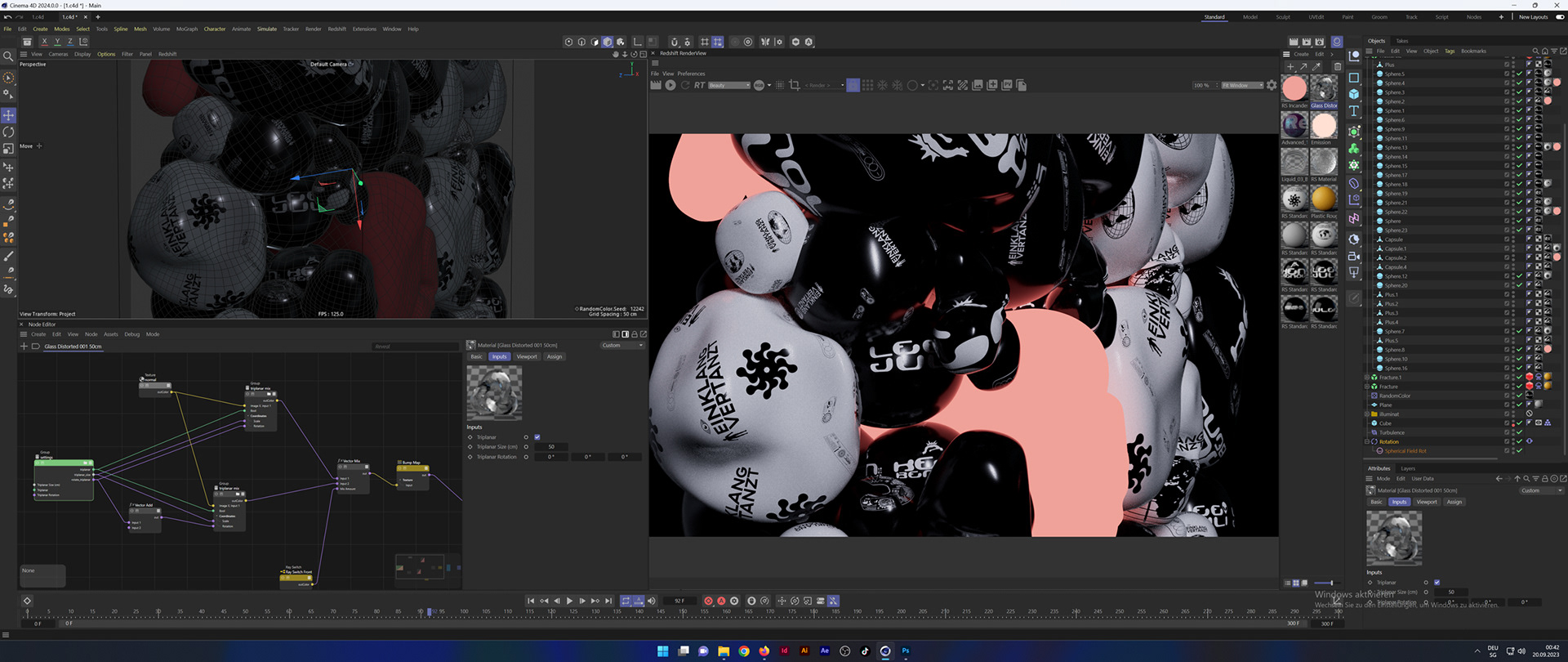This screenshot has height=662, width=1568.
Task: Click the Camera object icon in palette
Action: (x=1354, y=257)
